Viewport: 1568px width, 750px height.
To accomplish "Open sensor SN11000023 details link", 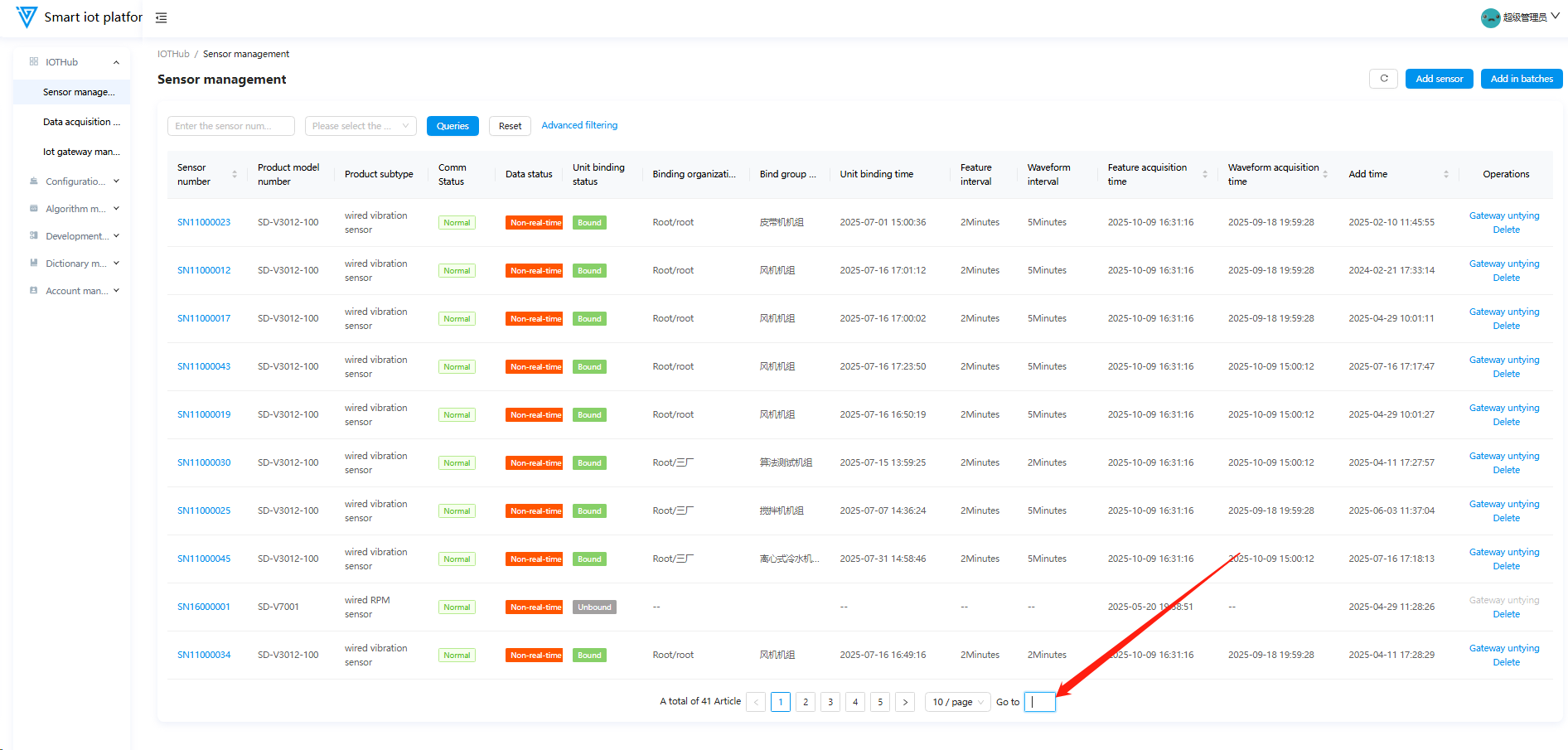I will pos(204,222).
